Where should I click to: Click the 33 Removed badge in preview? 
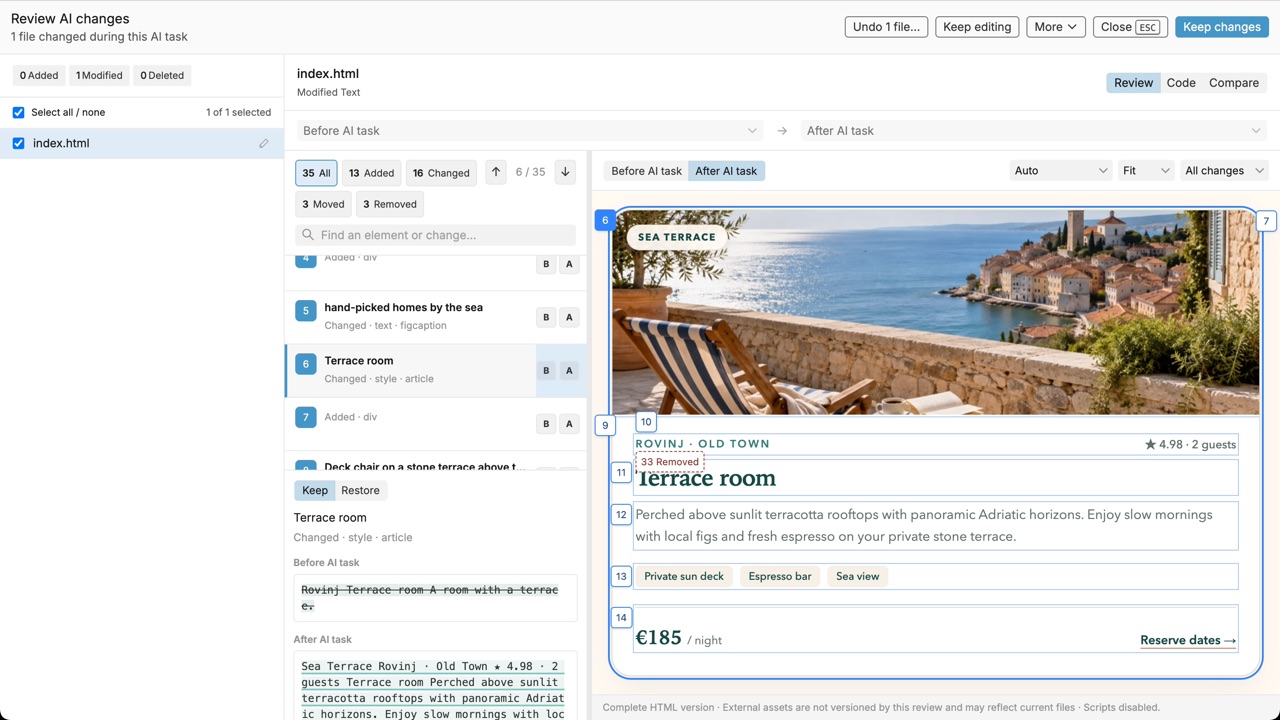click(670, 462)
